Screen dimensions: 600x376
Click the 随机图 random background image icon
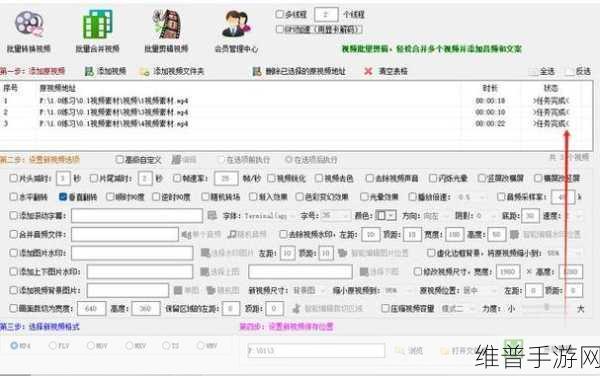211,290
